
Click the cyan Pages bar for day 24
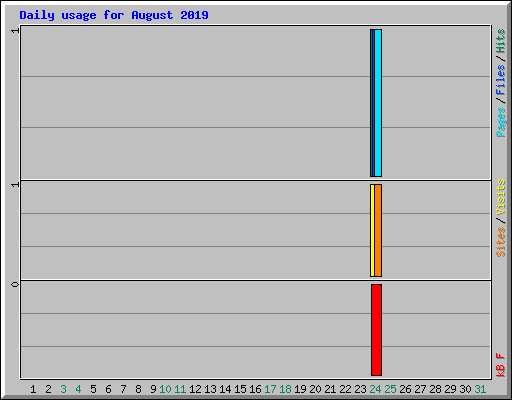(x=378, y=103)
